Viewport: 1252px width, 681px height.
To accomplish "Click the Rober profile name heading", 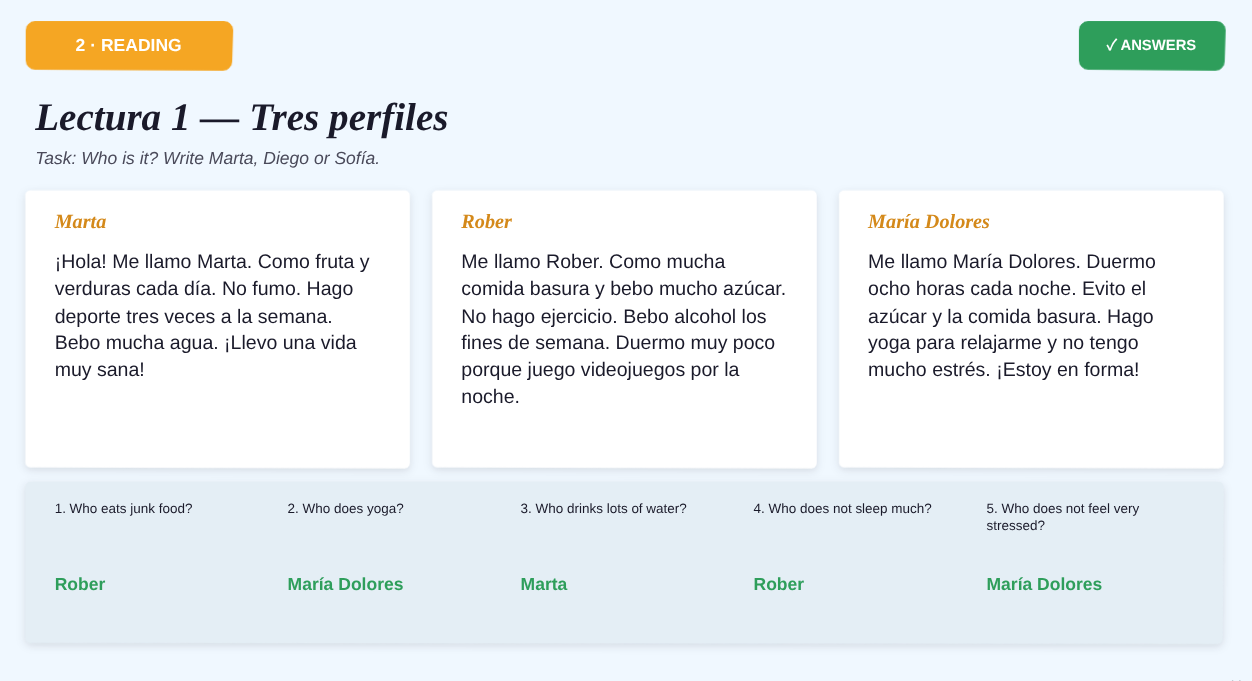I will pos(487,222).
